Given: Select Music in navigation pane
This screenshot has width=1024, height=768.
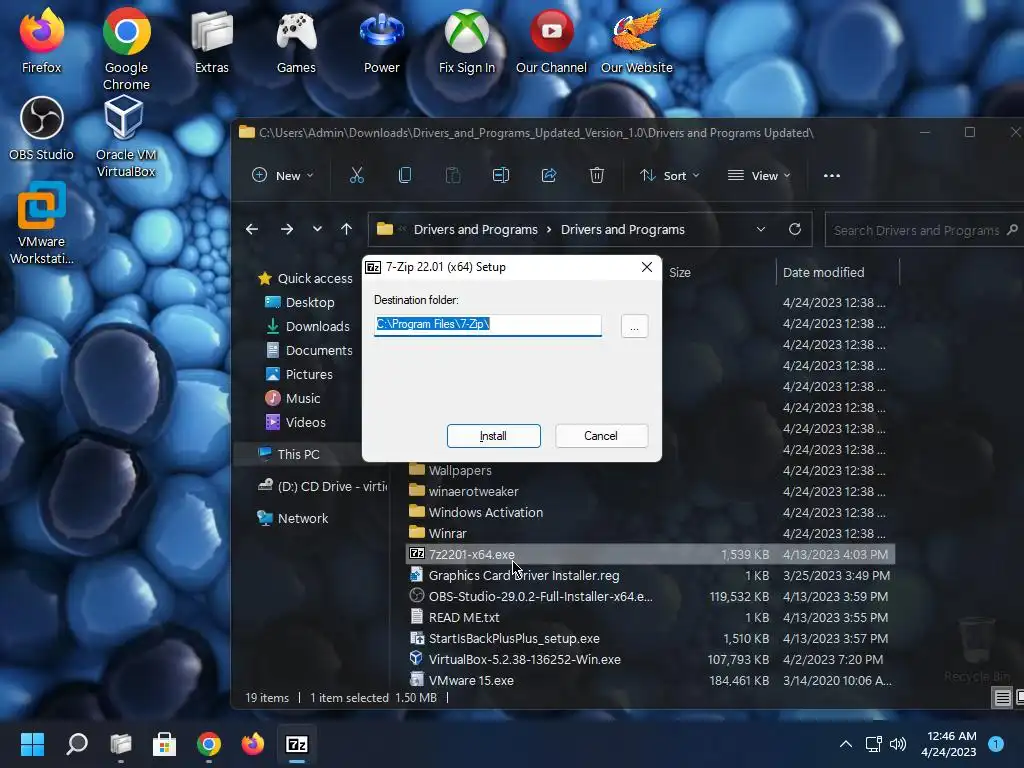Looking at the screenshot, I should 293,398.
